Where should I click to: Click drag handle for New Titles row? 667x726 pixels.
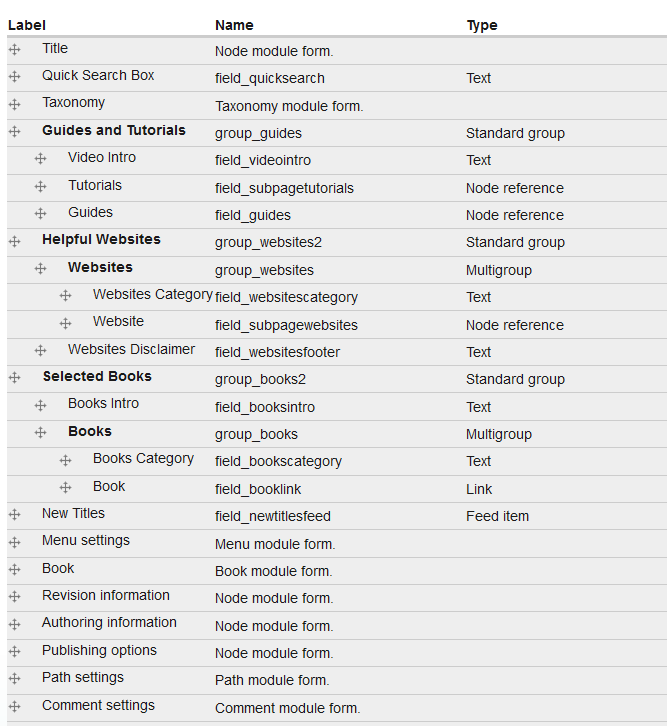pyautogui.click(x=14, y=514)
